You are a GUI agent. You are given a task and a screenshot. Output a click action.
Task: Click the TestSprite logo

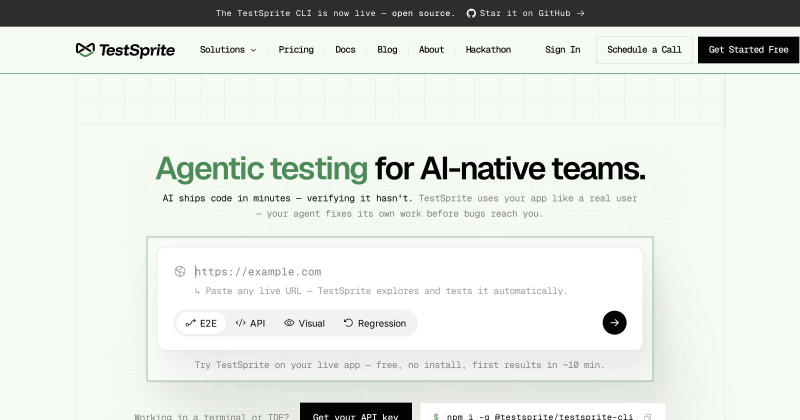(125, 50)
